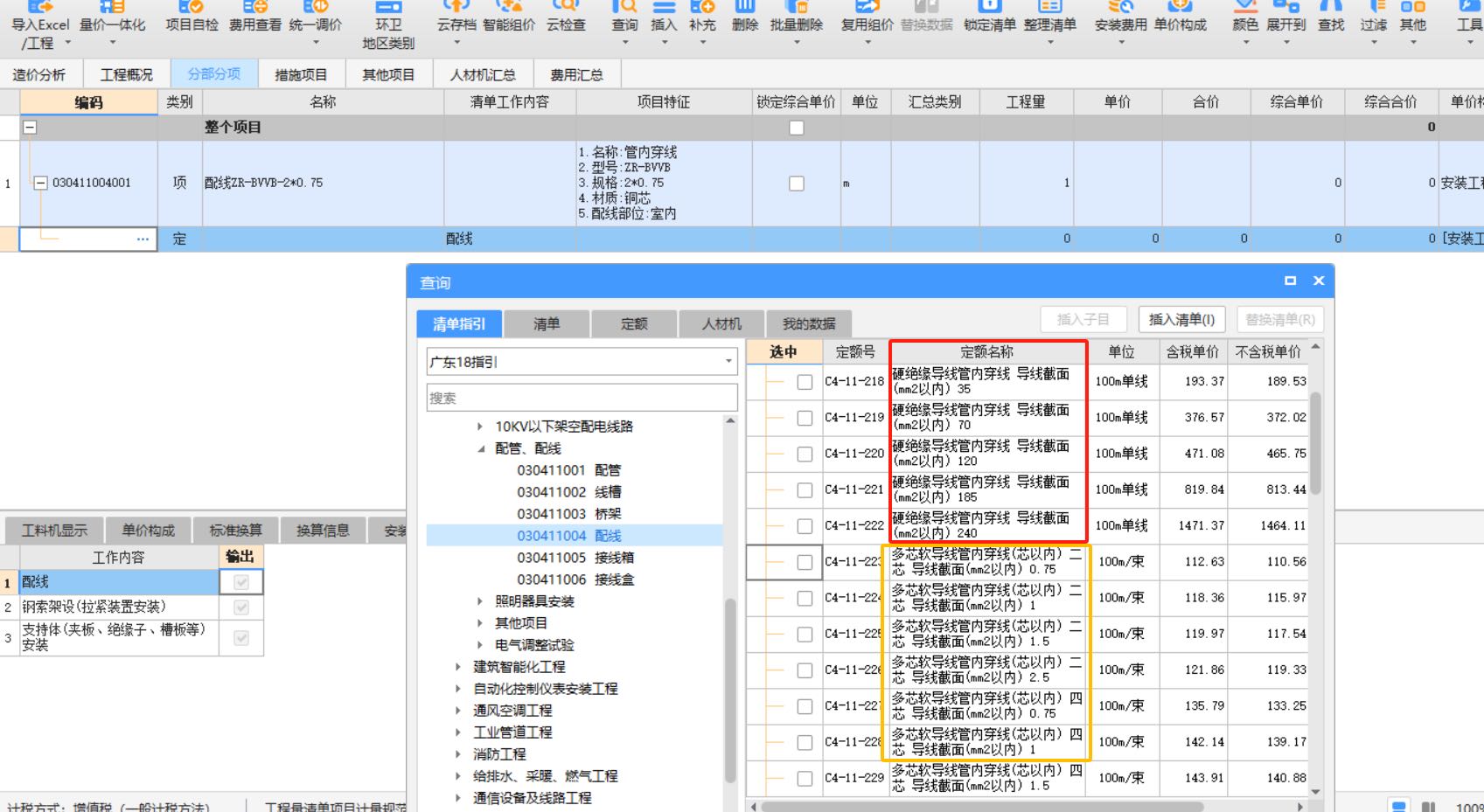
Task: Click the ellipsis button in the code cell
Action: pos(143,239)
